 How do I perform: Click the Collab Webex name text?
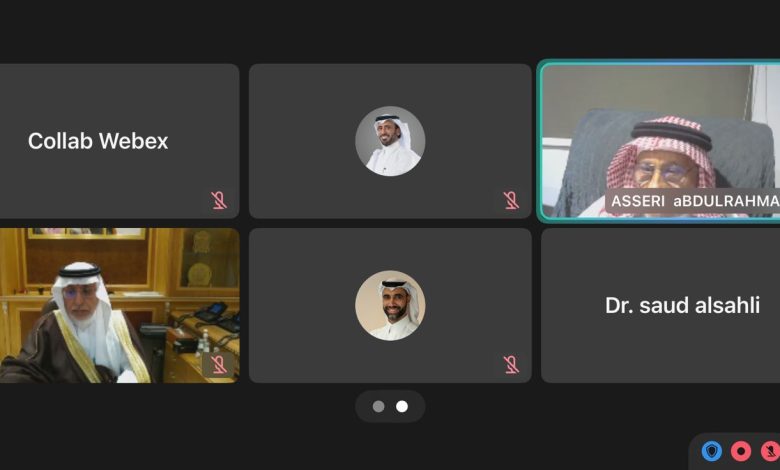pos(98,141)
